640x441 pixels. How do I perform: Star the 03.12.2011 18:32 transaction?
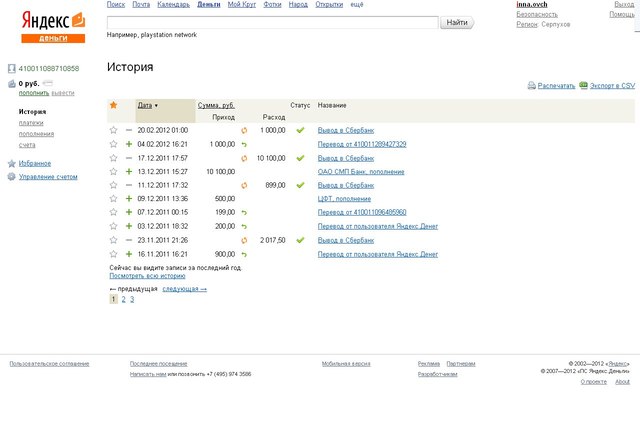click(113, 226)
